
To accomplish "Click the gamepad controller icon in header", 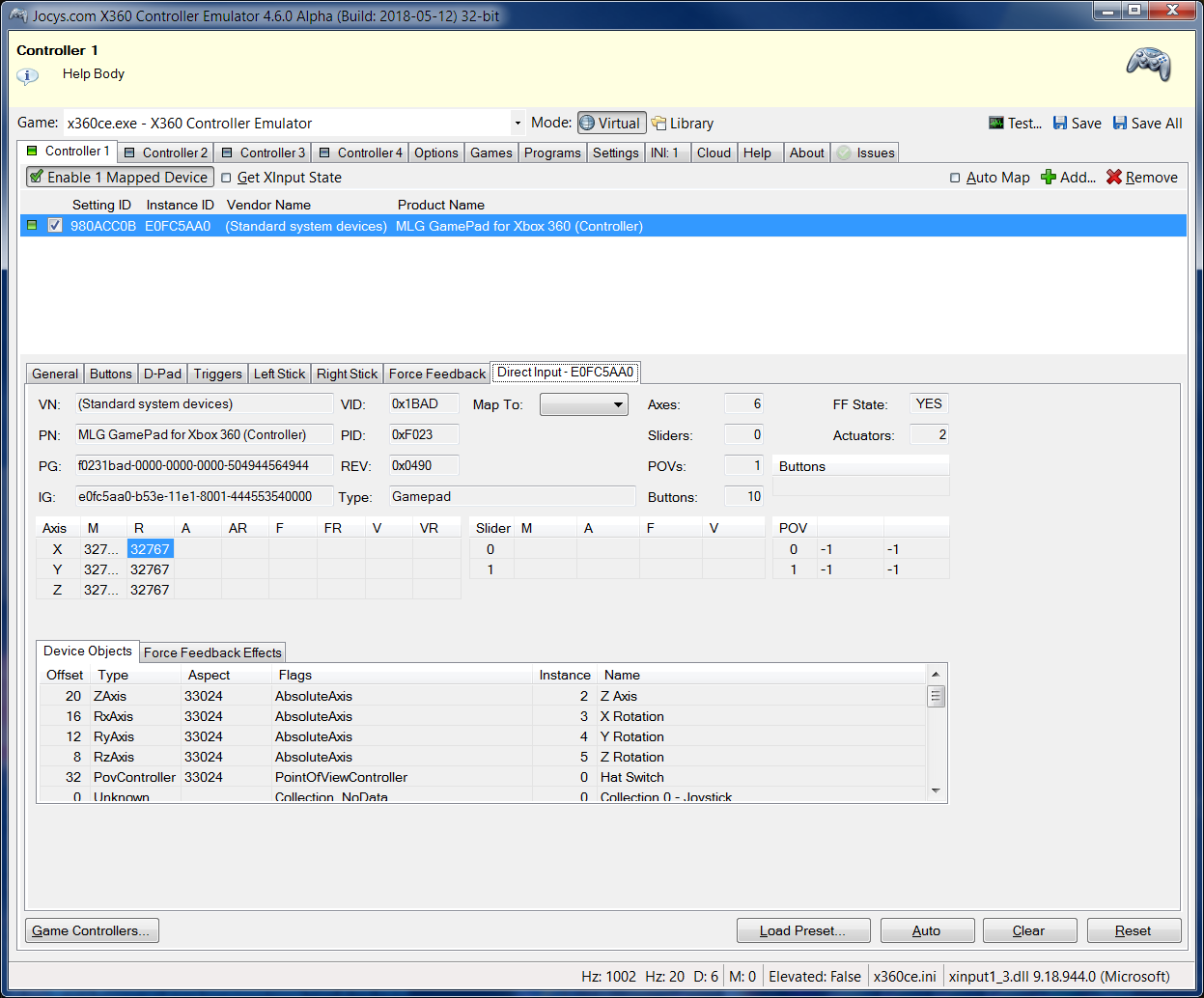I will tap(1148, 64).
